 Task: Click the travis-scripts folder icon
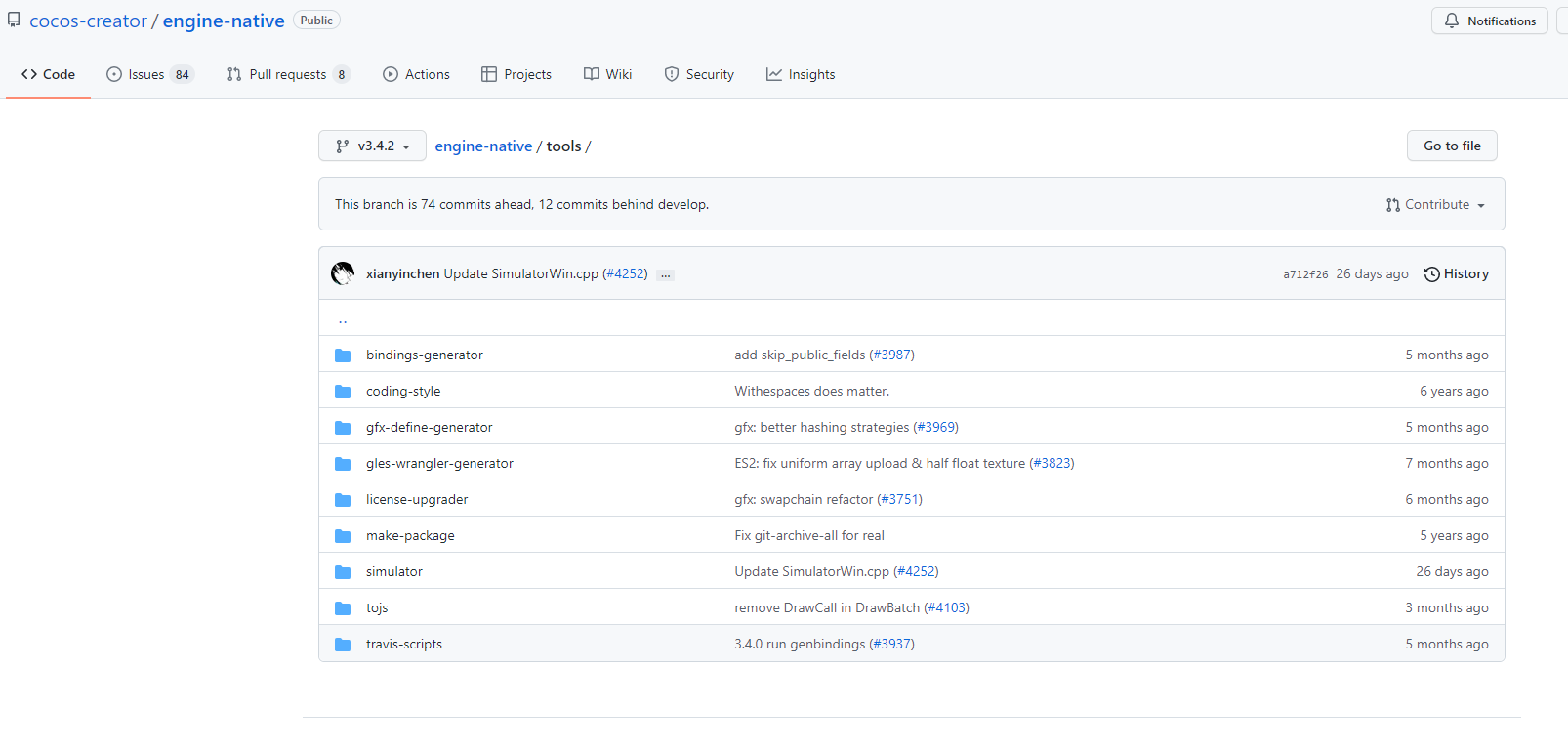(343, 645)
